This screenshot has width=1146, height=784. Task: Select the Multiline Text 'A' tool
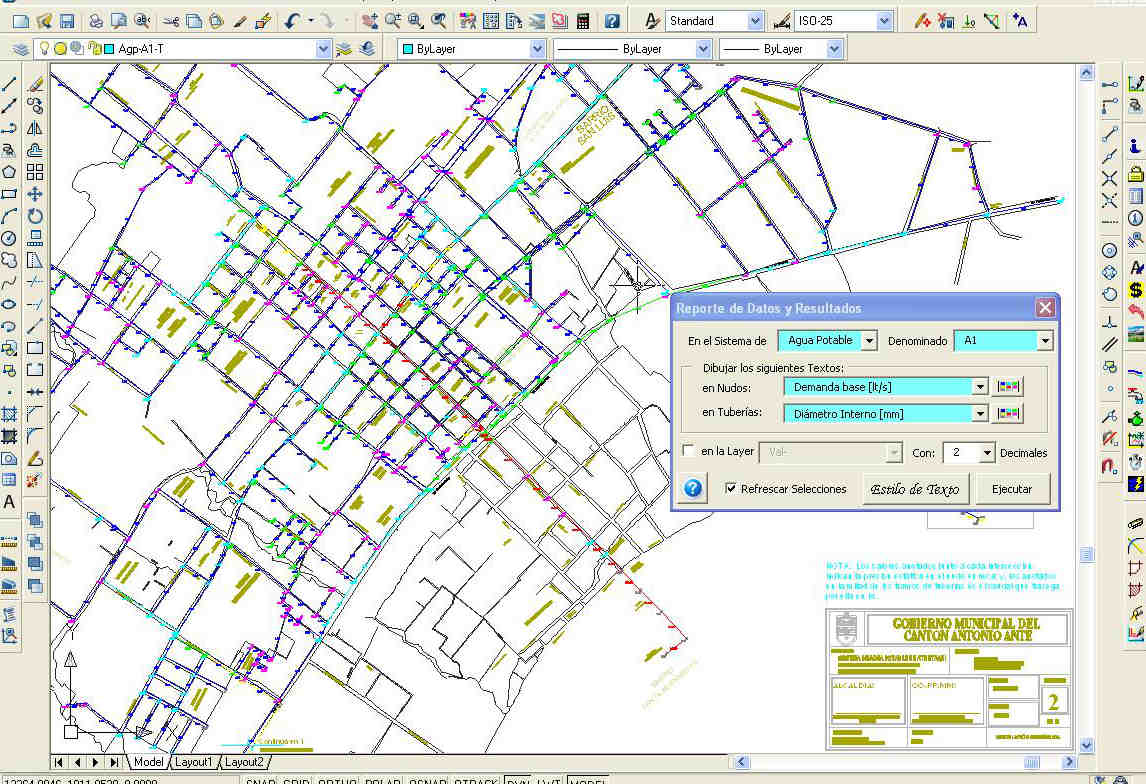(10, 502)
